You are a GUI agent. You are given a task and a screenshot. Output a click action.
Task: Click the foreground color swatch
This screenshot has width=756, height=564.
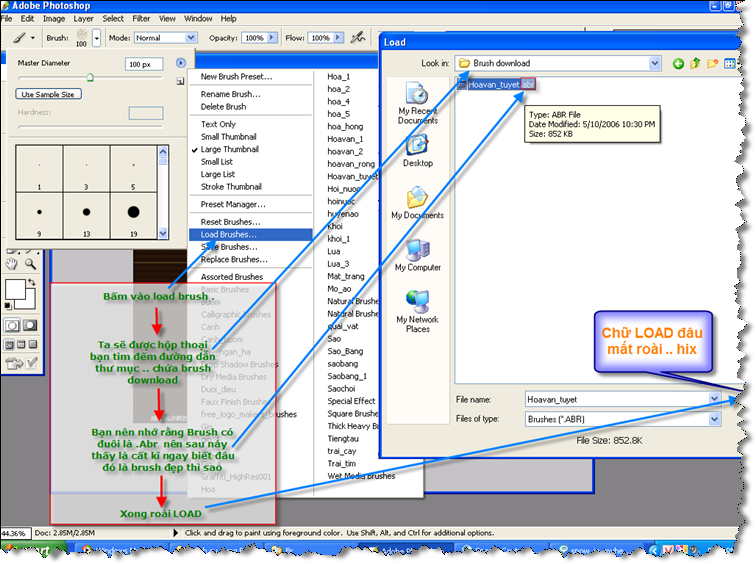(14, 289)
